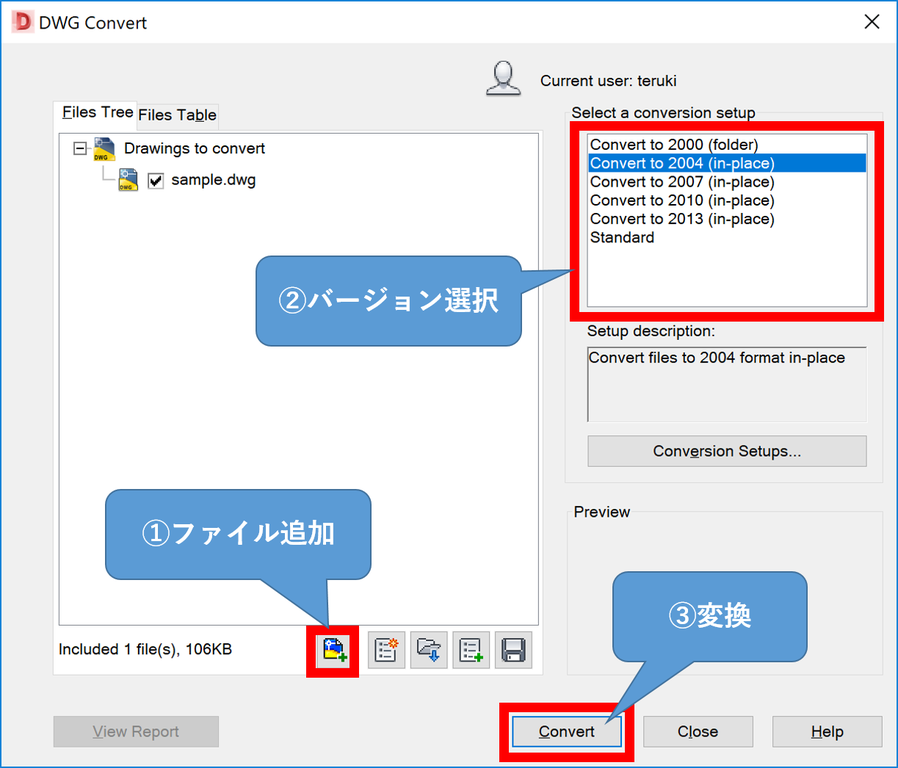Select the Drawings to convert label
This screenshot has height=768, width=898.
pyautogui.click(x=194, y=149)
